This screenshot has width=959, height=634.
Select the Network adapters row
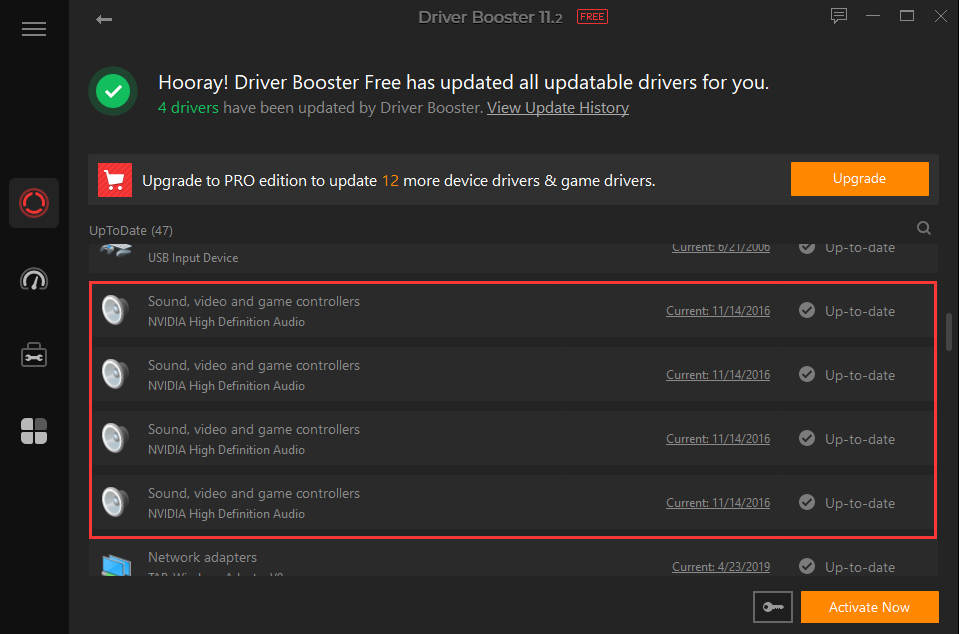point(513,558)
